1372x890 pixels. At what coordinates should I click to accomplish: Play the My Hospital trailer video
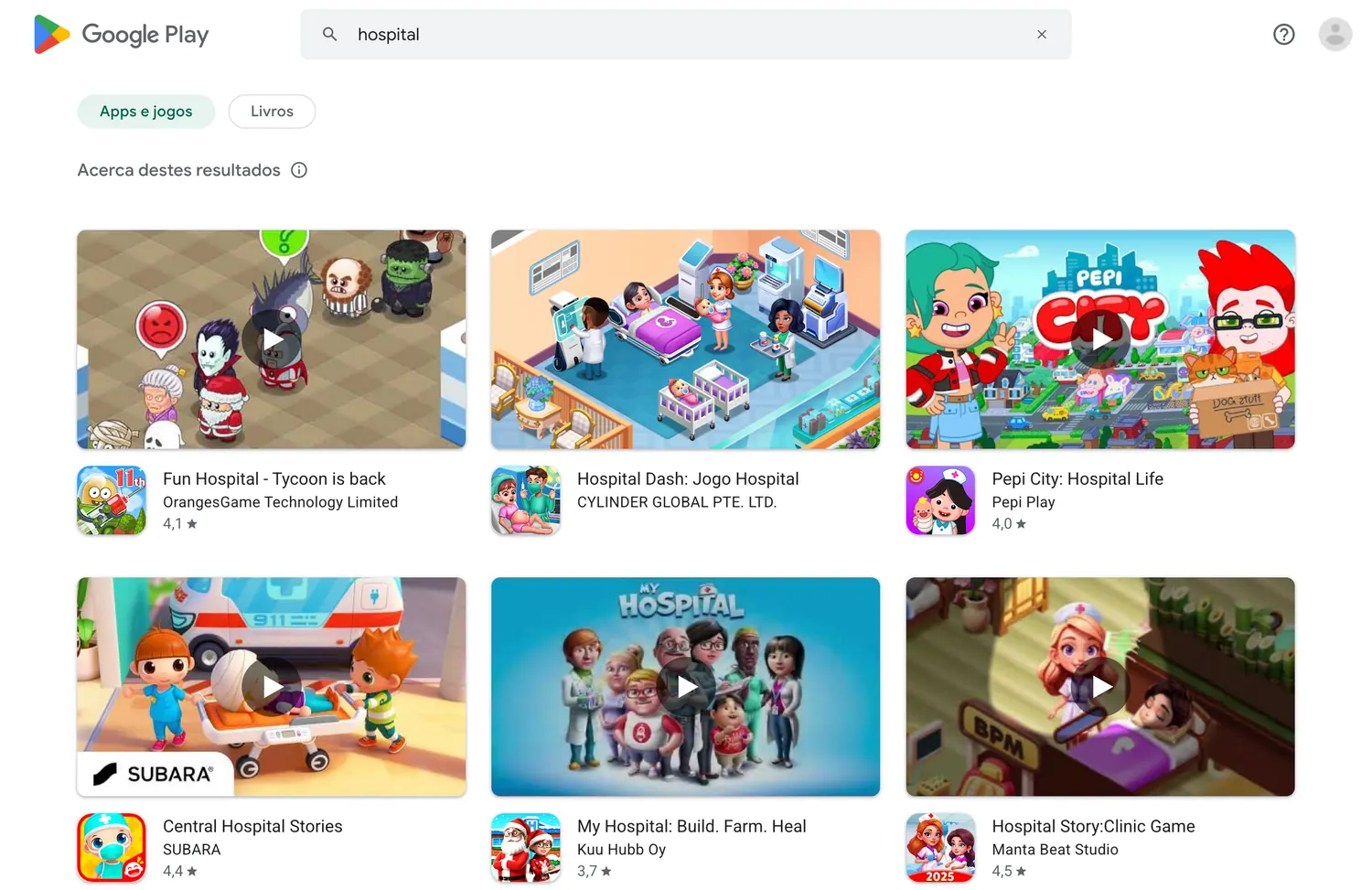686,687
